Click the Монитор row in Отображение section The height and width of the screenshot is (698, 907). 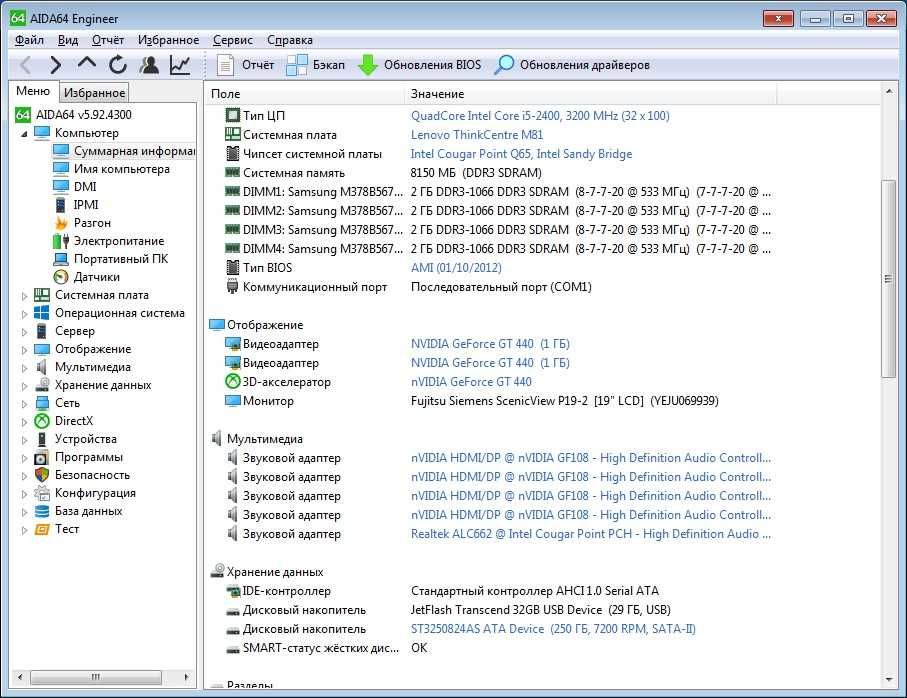(492, 401)
